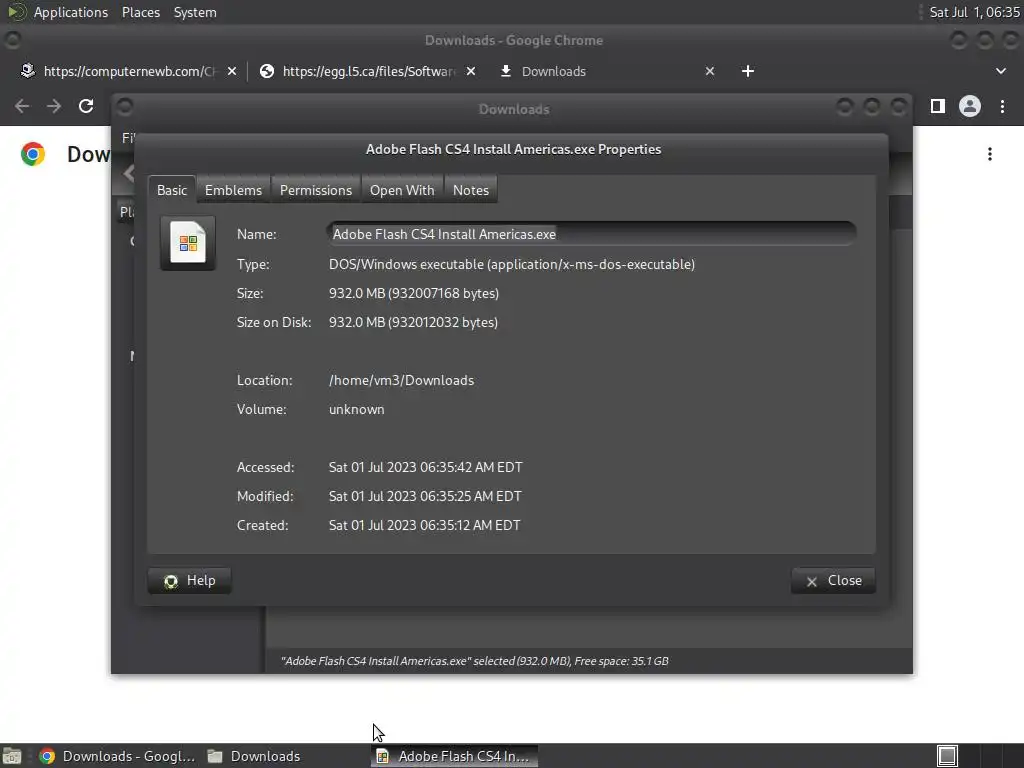Click the /home/vm3/Downloads location value
Viewport: 1024px width, 768px height.
click(x=402, y=380)
